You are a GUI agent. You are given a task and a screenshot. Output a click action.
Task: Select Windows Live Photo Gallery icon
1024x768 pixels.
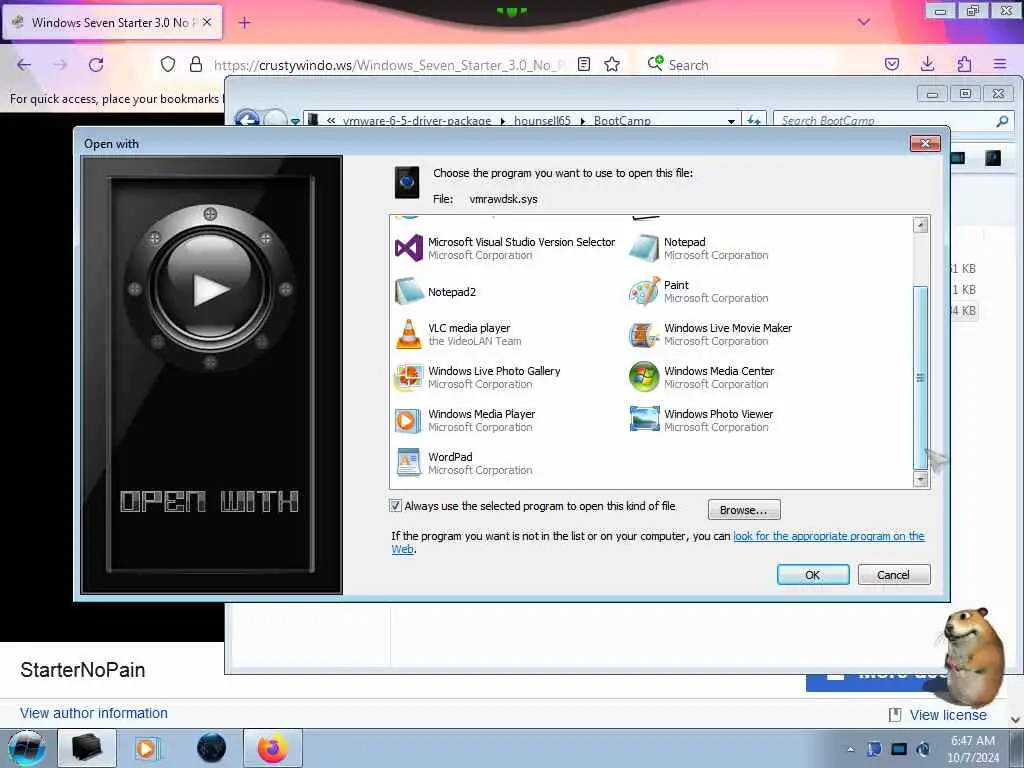coord(409,377)
